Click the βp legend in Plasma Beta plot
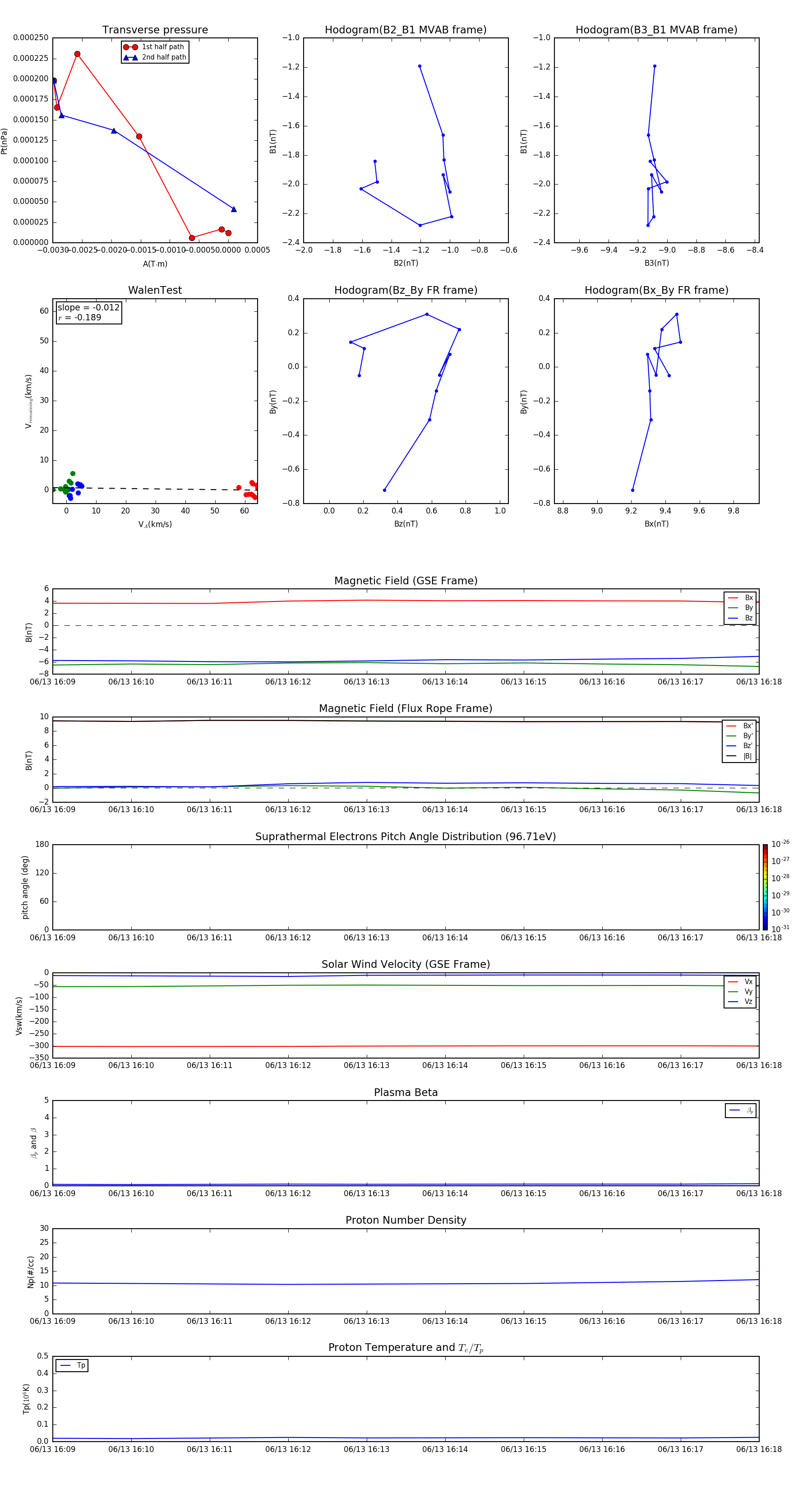The width and height of the screenshot is (812, 1489). click(x=741, y=1110)
